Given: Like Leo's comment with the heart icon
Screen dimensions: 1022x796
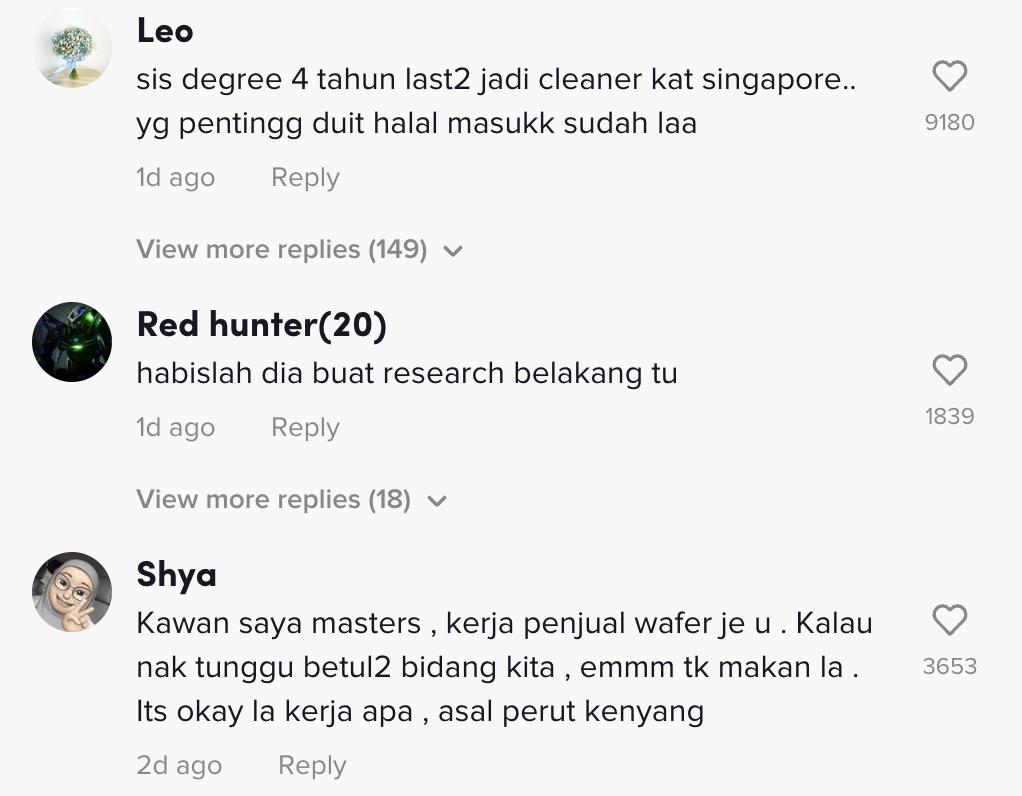Looking at the screenshot, I should 949,77.
